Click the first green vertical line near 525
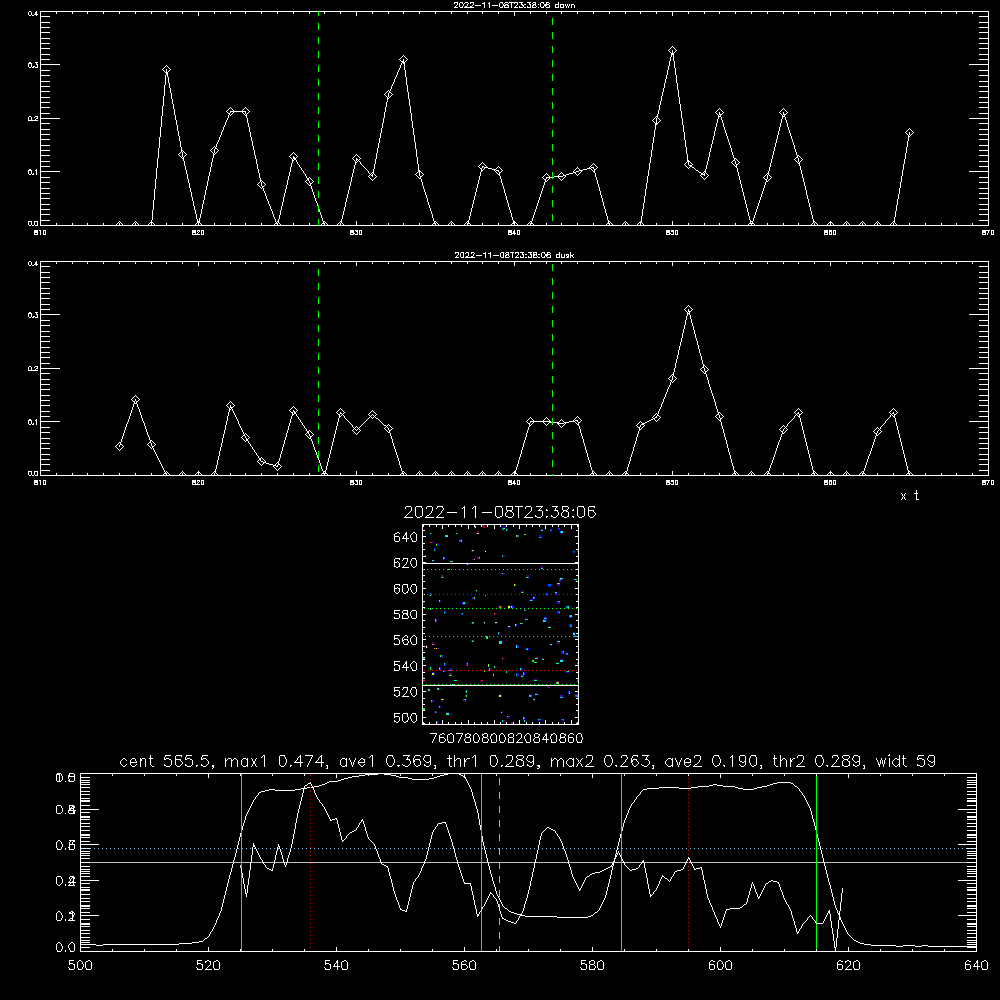The image size is (1000, 1000). pos(241,862)
